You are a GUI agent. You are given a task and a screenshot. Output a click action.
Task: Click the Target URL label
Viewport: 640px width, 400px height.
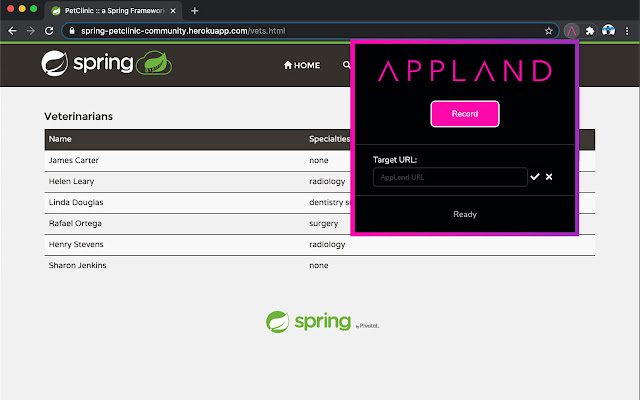pos(395,160)
